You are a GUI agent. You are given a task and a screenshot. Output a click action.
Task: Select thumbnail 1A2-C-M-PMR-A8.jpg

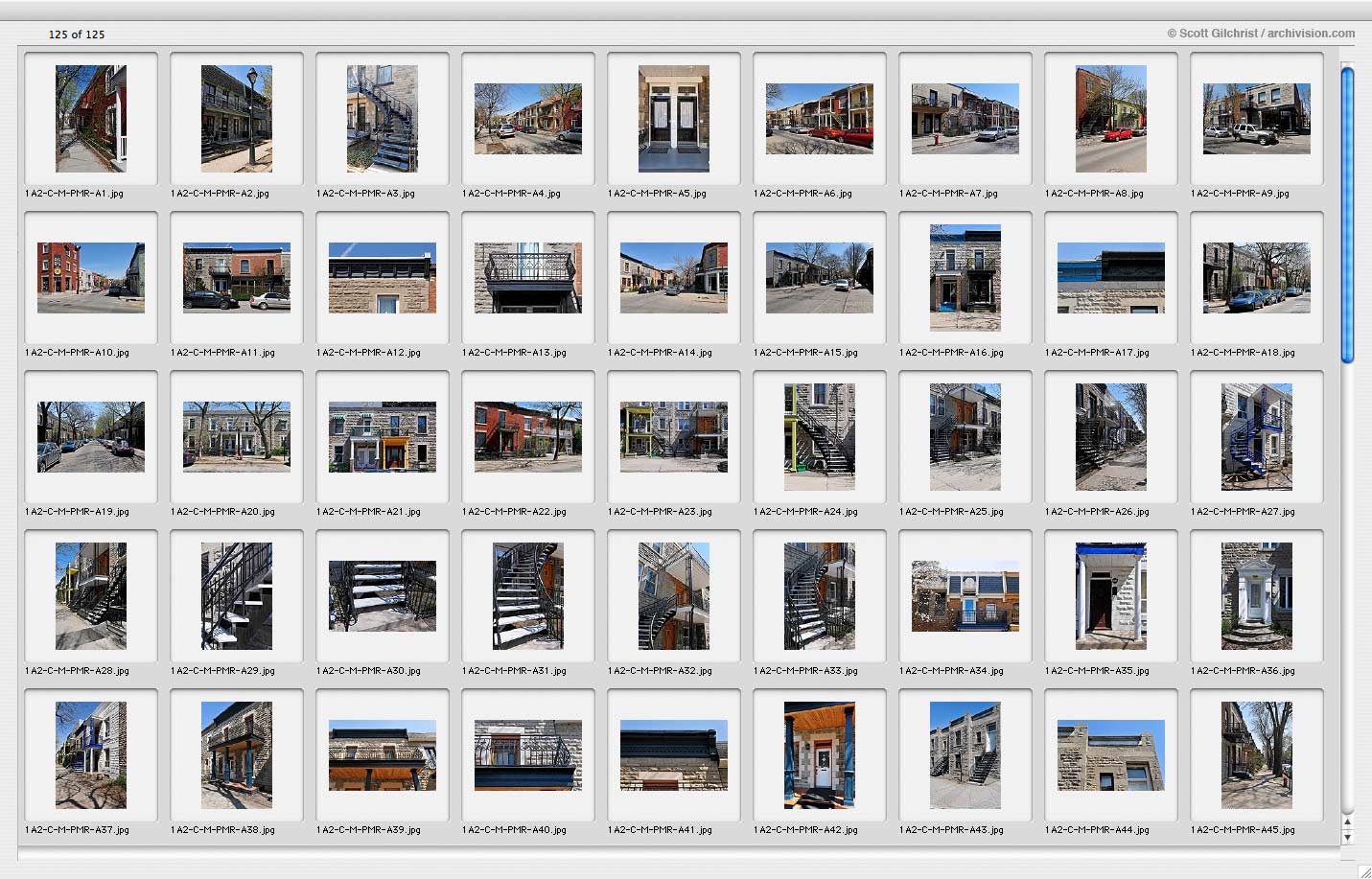point(1111,119)
